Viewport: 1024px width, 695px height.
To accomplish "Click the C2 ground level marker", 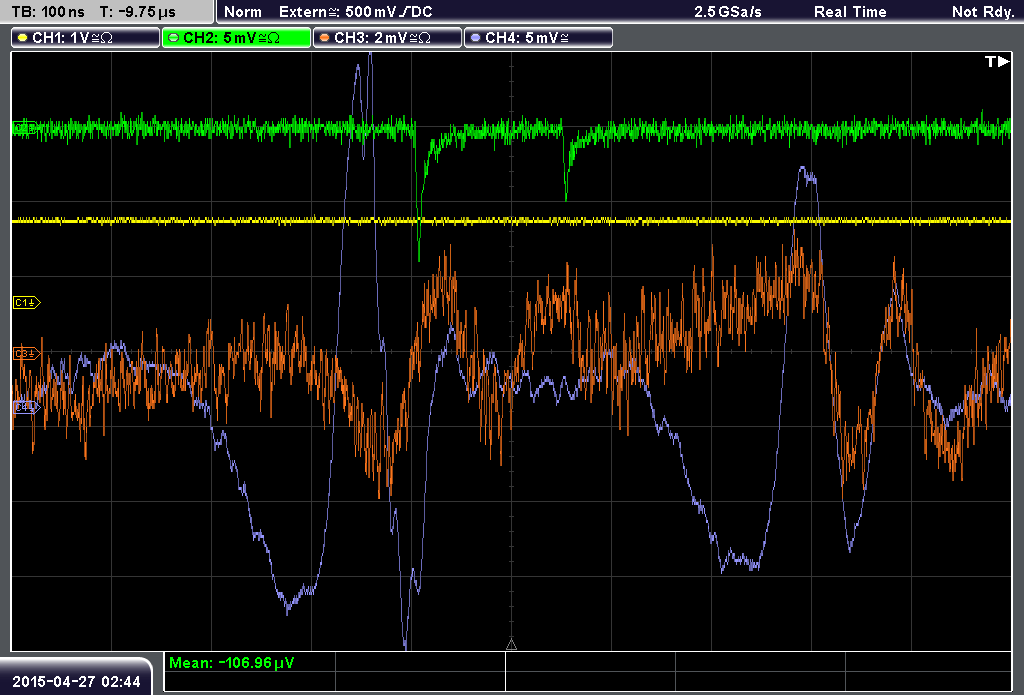I will (25, 128).
